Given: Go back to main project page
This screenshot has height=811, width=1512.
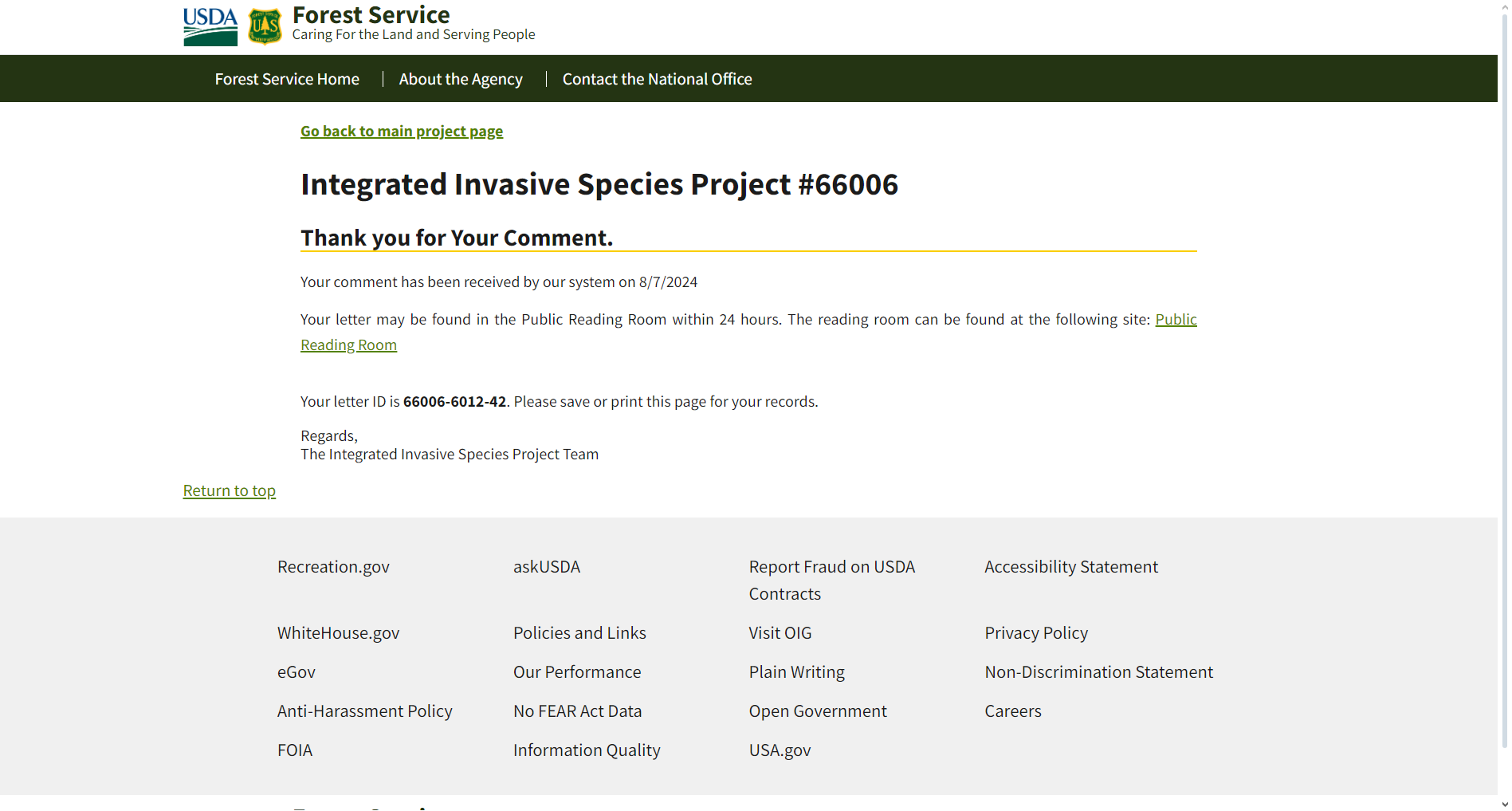Looking at the screenshot, I should [x=402, y=132].
